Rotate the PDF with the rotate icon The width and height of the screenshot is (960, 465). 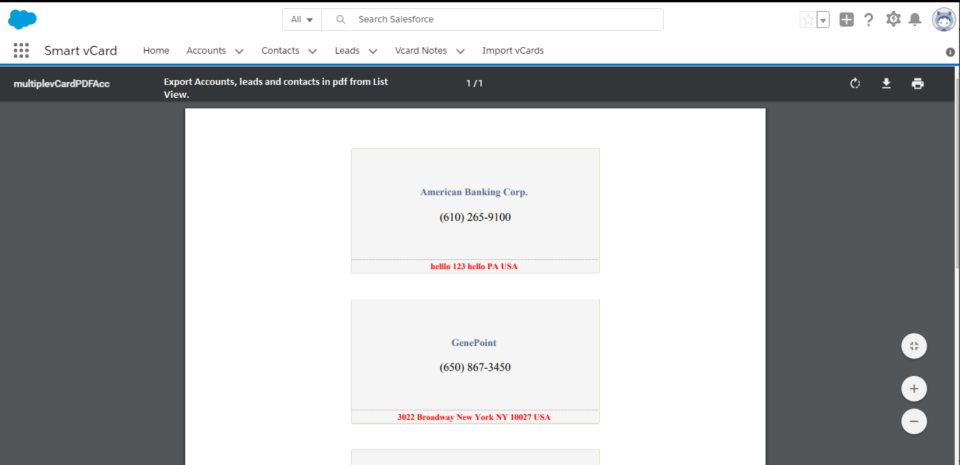click(855, 83)
